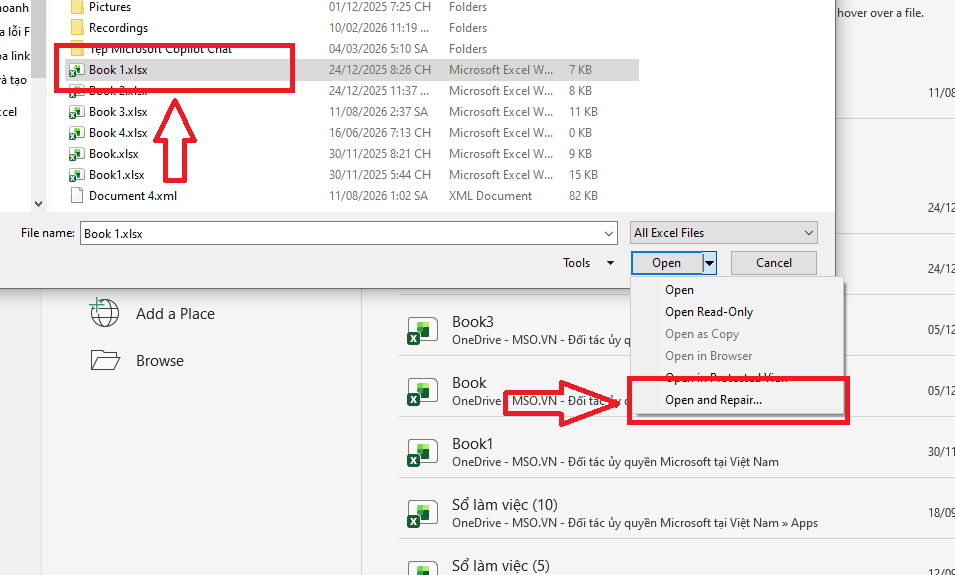Click date 16/06/2026 7:13 CH
The height and width of the screenshot is (575, 955).
pyautogui.click(x=379, y=133)
